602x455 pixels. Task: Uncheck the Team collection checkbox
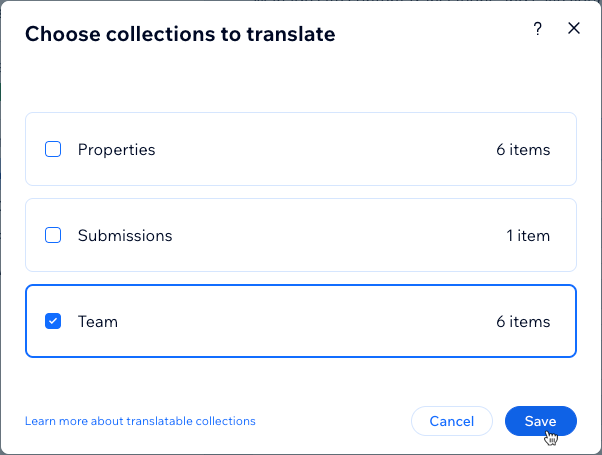[x=53, y=321]
